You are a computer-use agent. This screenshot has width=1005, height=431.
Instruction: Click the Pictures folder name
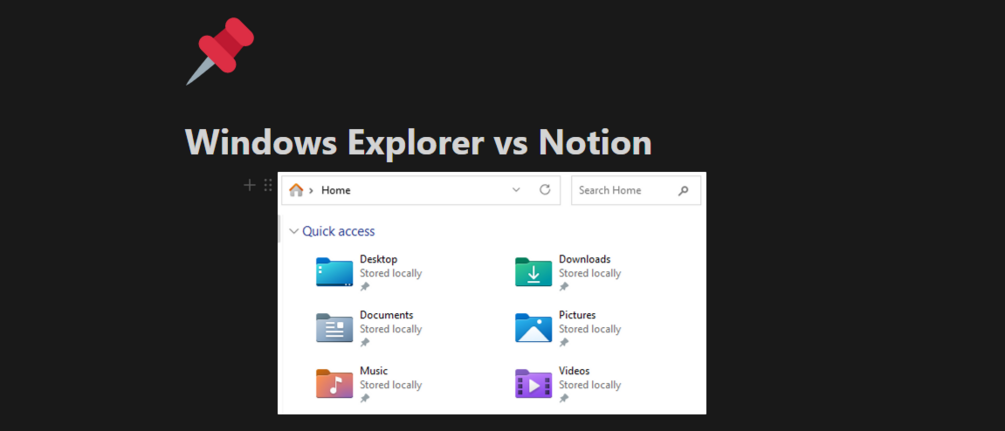577,315
